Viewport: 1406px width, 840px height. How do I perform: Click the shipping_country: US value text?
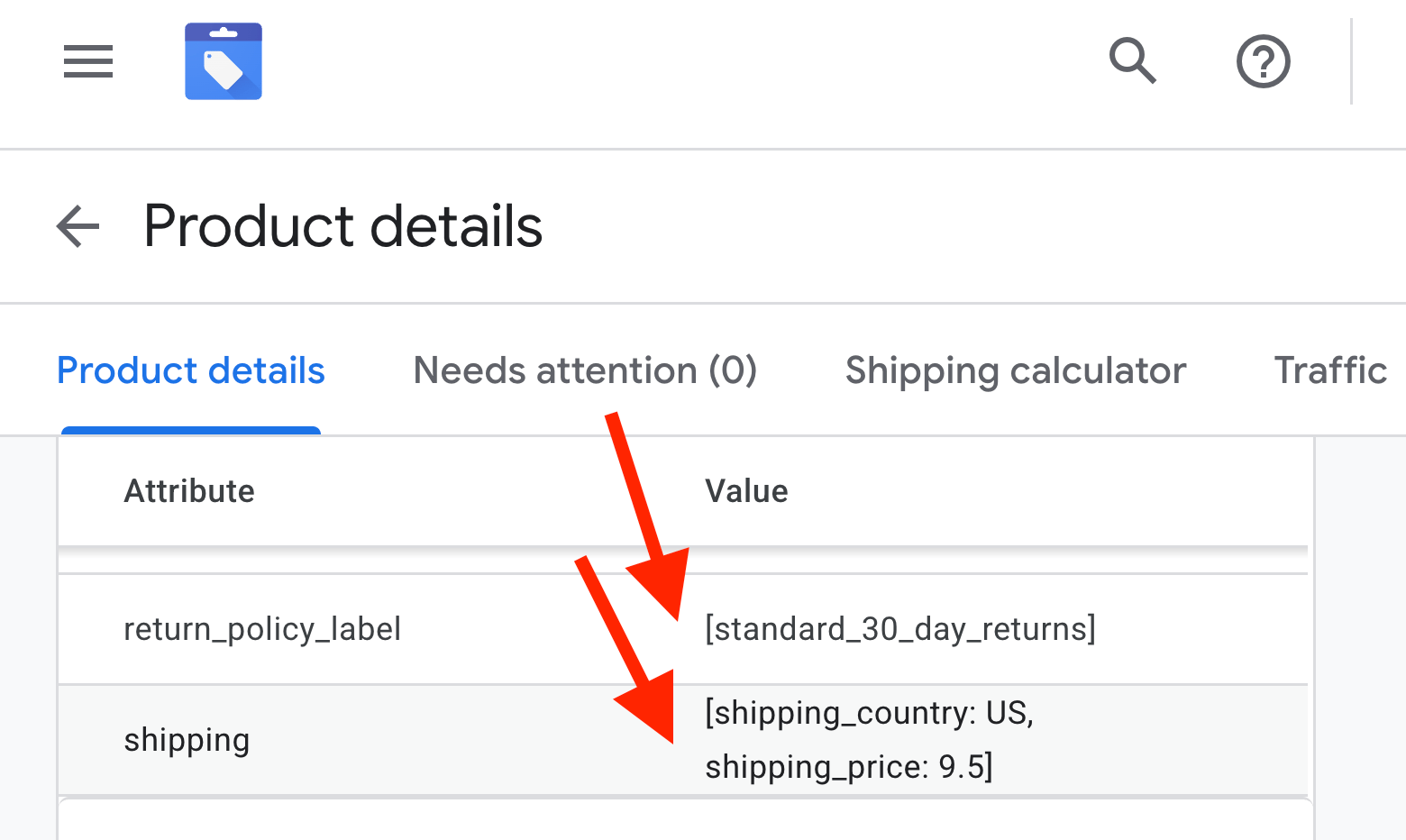(869, 713)
